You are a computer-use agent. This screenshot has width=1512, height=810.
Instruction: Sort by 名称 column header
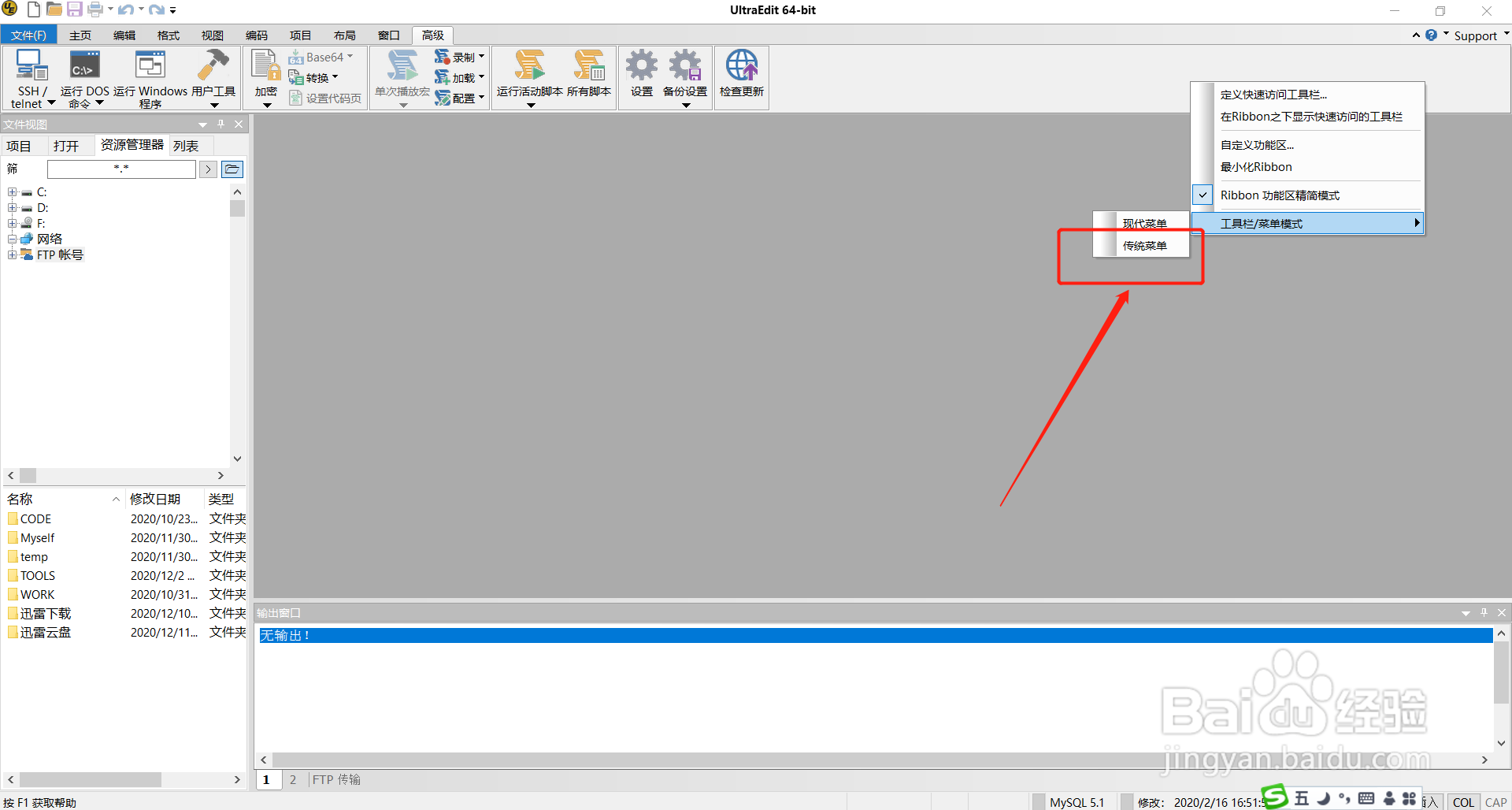(x=63, y=499)
